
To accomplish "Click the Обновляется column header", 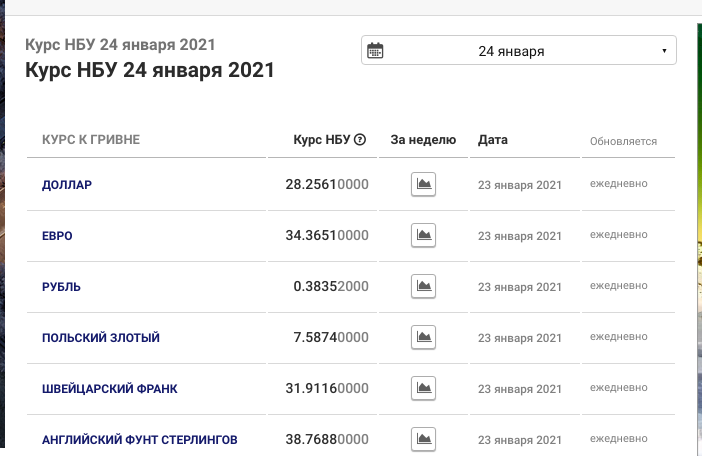I will pyautogui.click(x=623, y=141).
